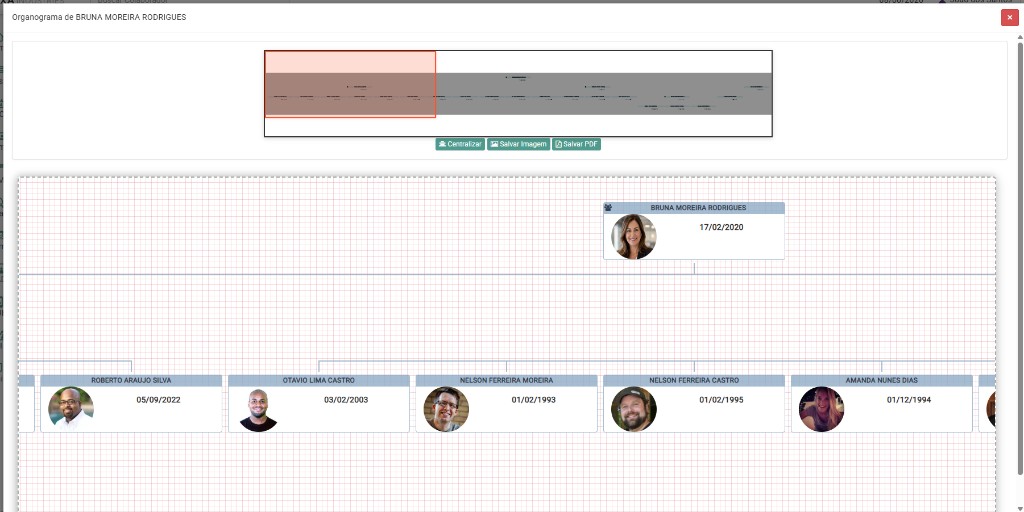Click Nelson Ferreira Moreira profile photo

446,409
